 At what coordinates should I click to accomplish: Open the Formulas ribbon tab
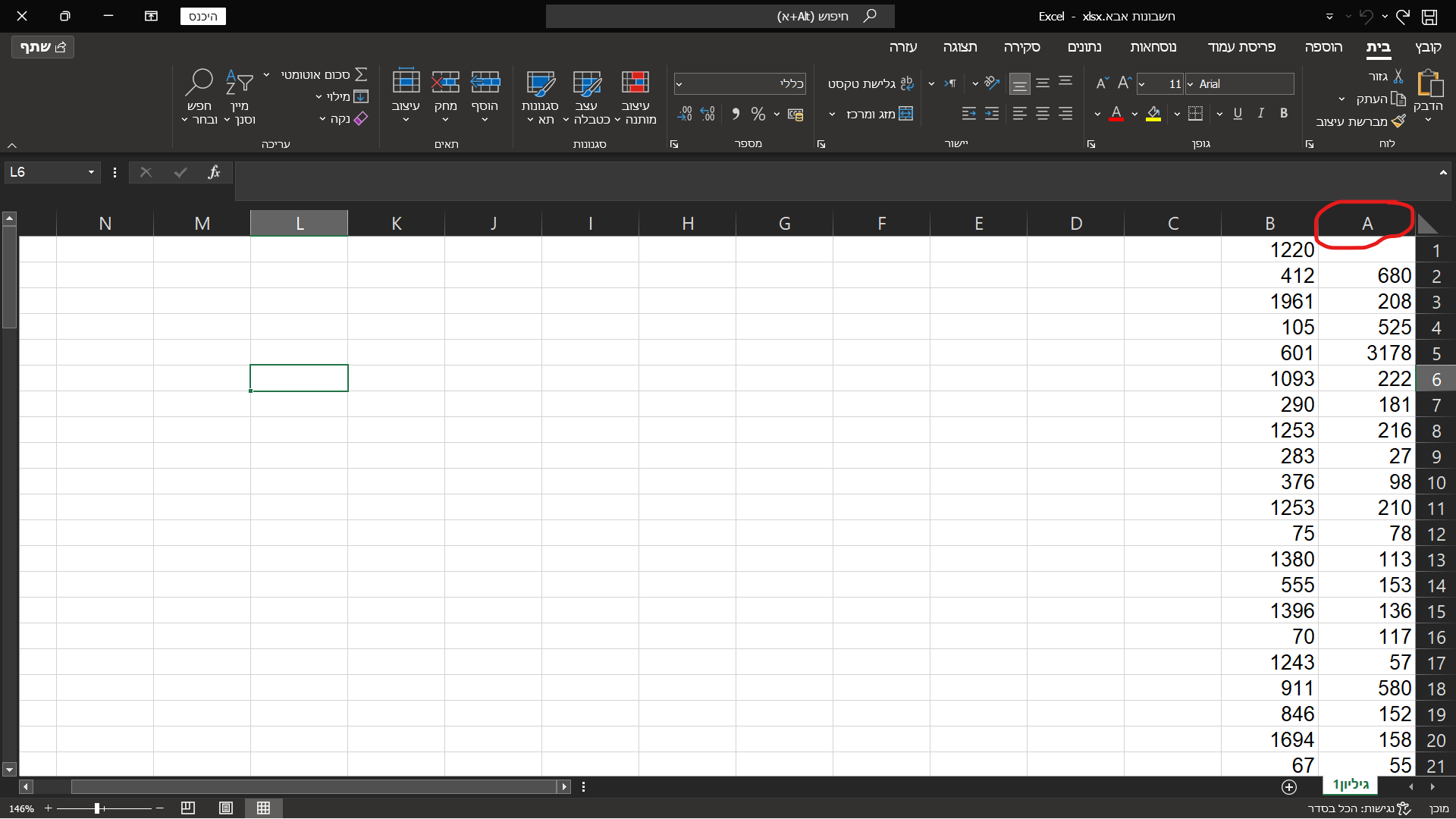[1153, 47]
